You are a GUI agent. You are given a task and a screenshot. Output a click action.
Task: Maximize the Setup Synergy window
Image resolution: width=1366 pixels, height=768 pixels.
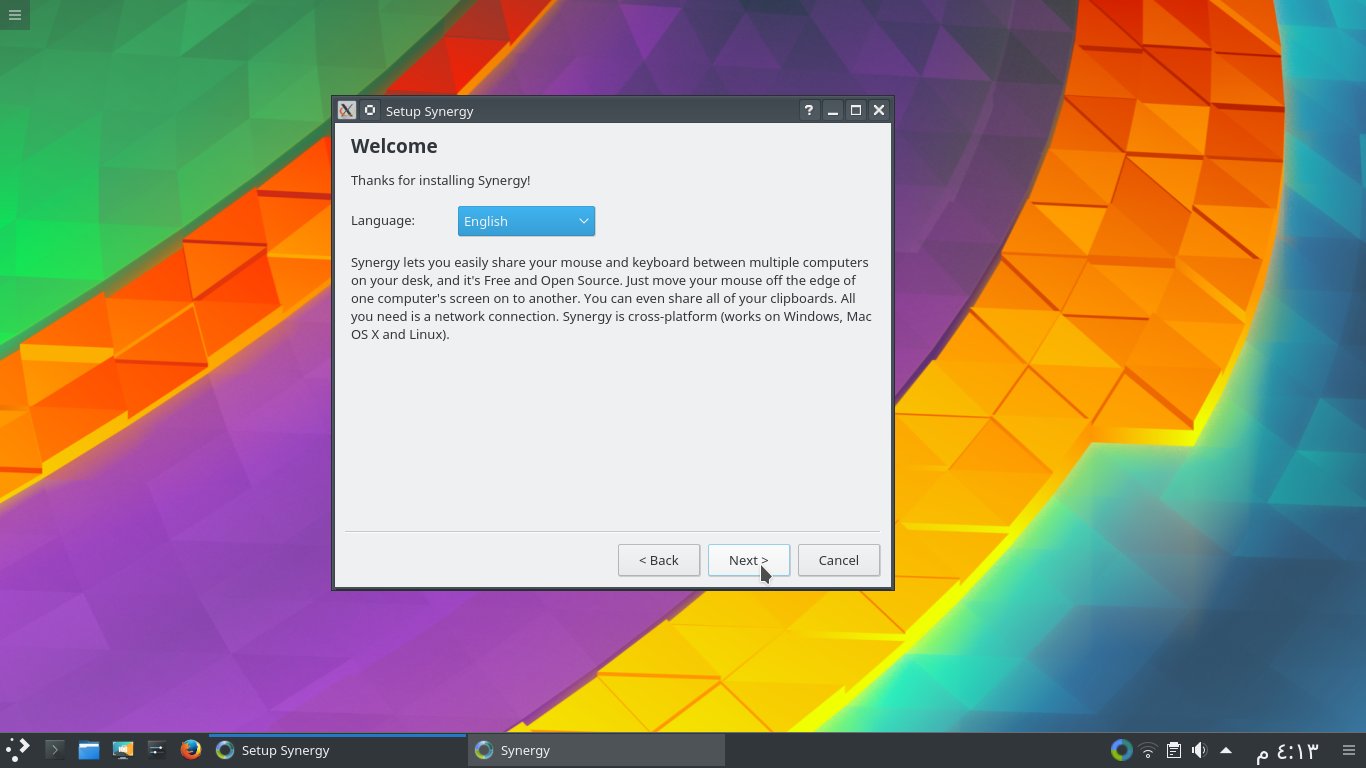856,110
